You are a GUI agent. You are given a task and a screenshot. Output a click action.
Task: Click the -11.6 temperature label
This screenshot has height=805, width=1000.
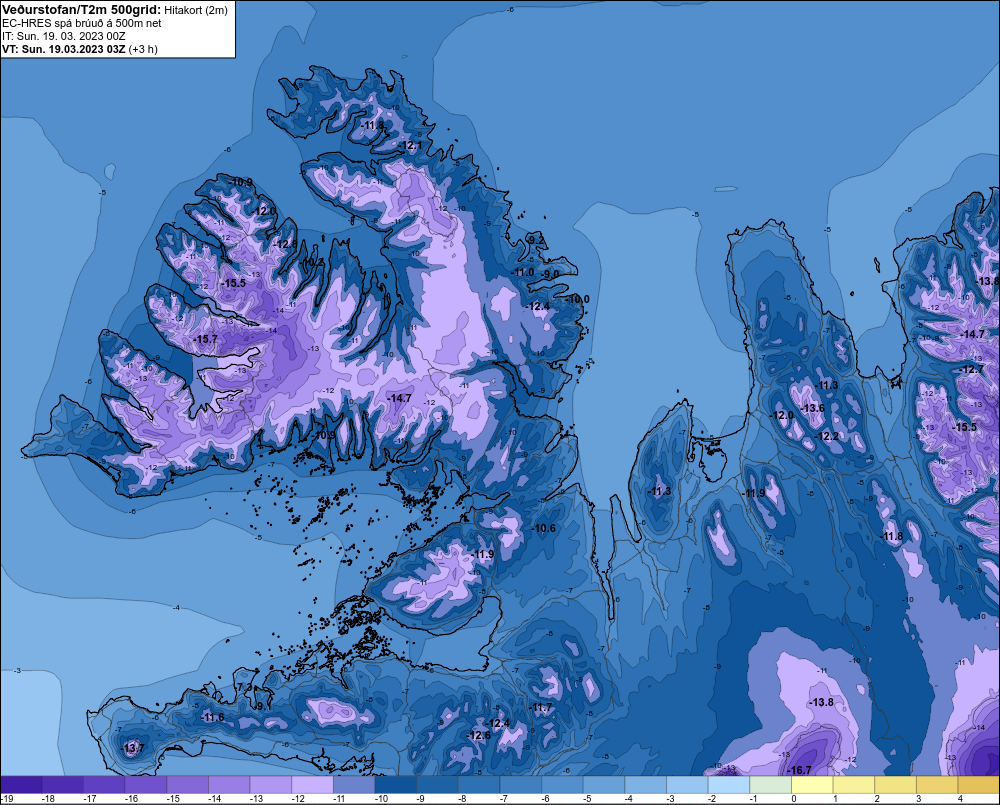coord(212,717)
